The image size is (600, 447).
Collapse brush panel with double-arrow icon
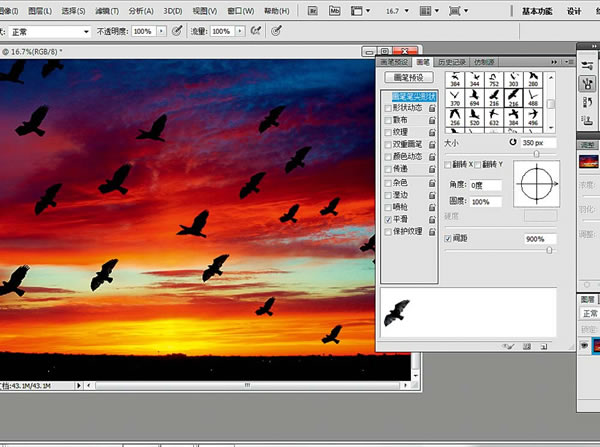point(554,62)
